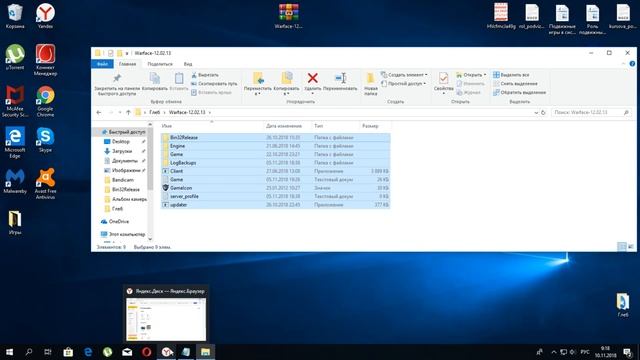
Task: Open Downloads (Загрузки) in the sidebar
Action: (122, 151)
